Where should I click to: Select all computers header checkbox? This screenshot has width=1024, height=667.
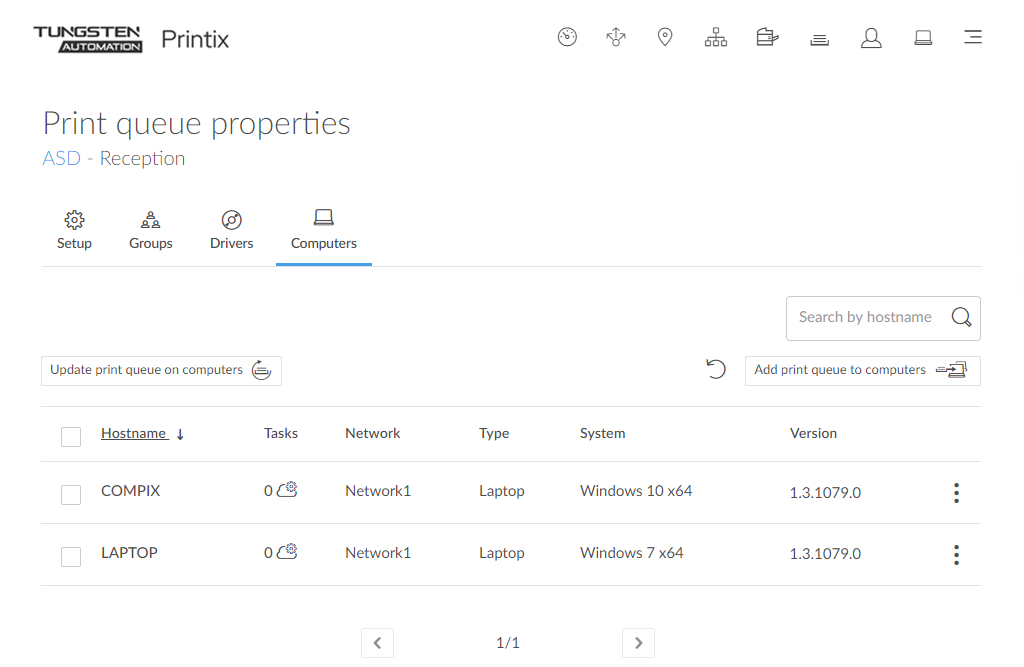71,436
